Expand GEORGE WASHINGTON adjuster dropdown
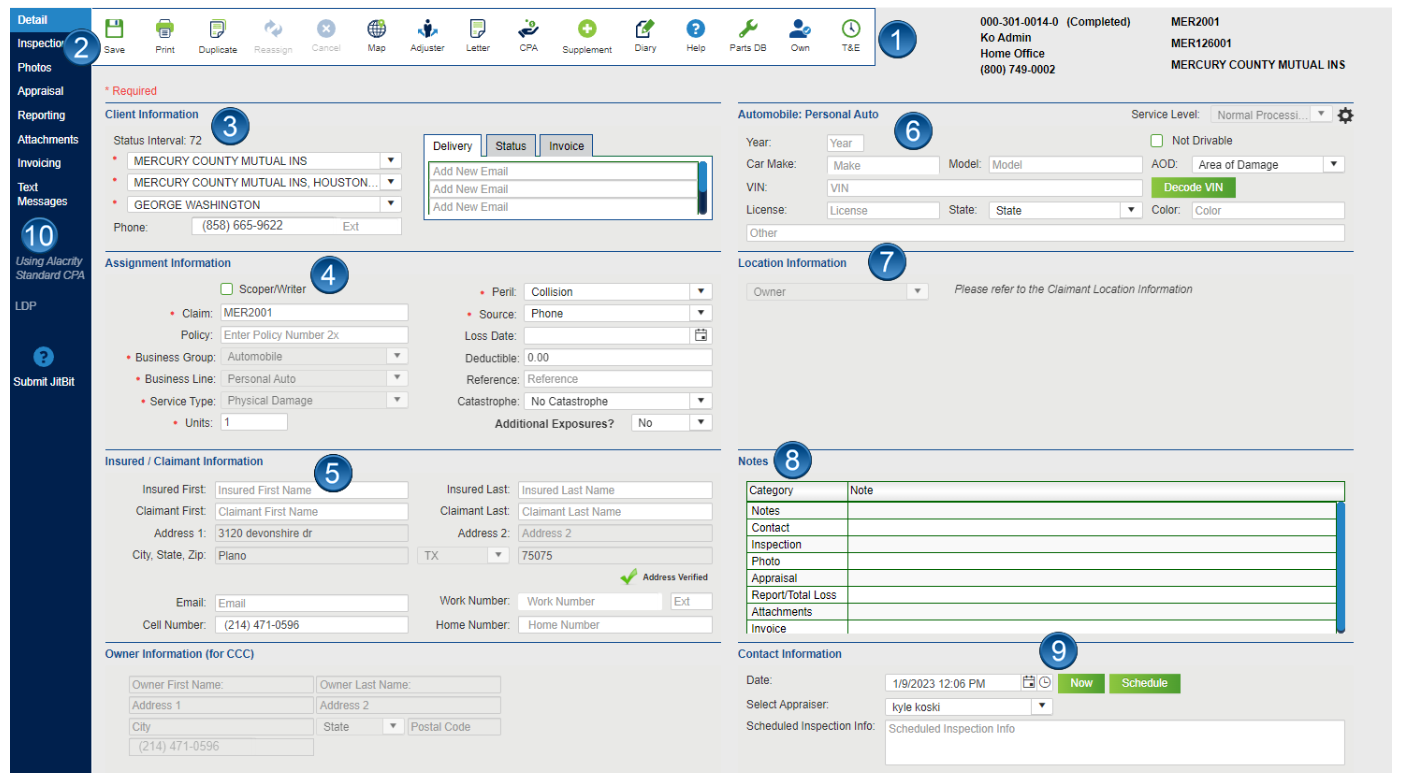The width and height of the screenshot is (1401, 773). point(390,204)
